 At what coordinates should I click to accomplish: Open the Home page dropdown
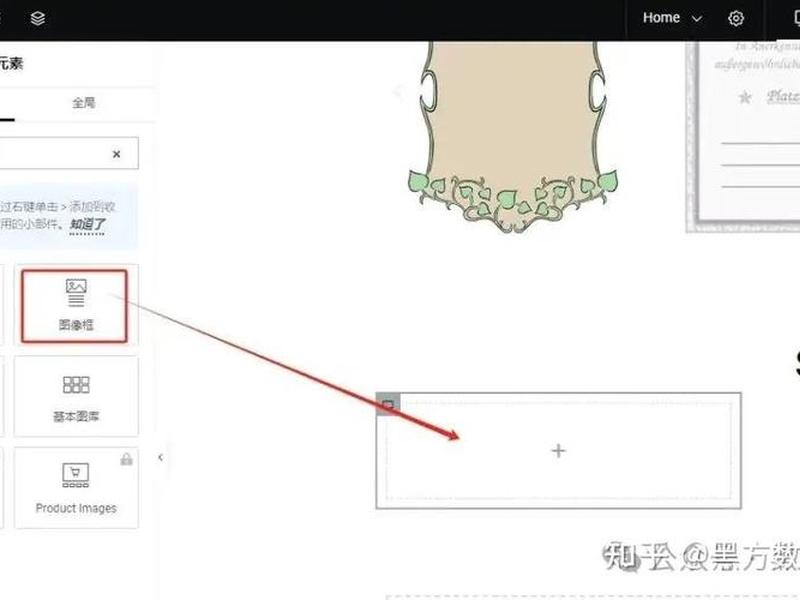click(672, 18)
